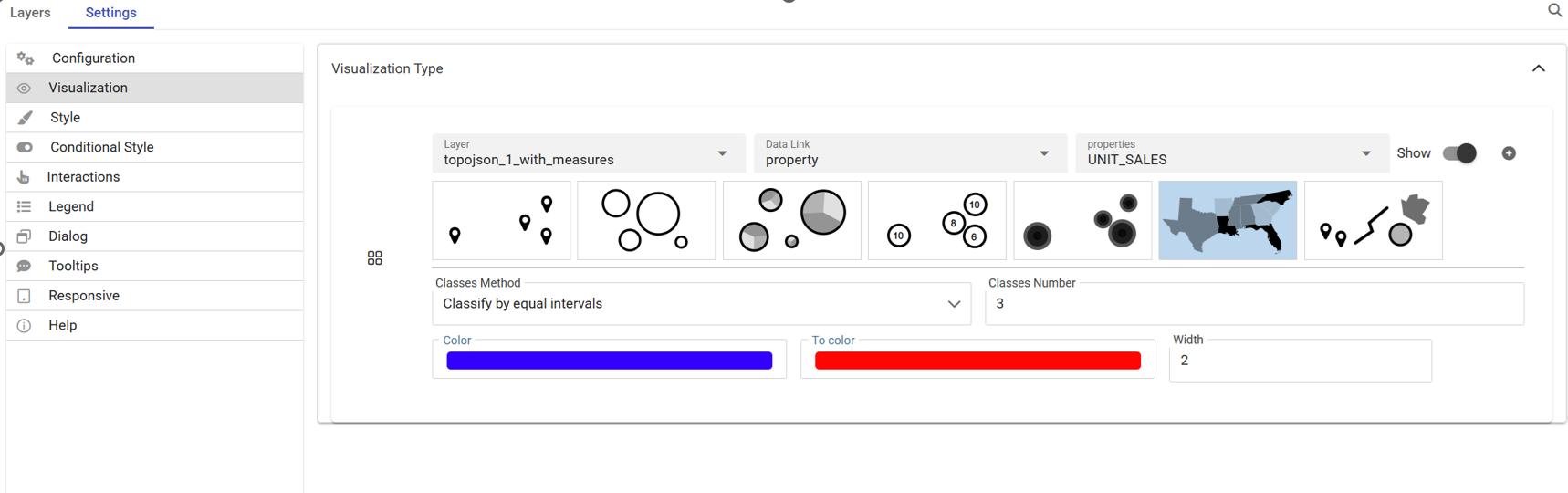Choose the proportional circles visualization icon
This screenshot has width=1568, height=493.
pyautogui.click(x=646, y=220)
